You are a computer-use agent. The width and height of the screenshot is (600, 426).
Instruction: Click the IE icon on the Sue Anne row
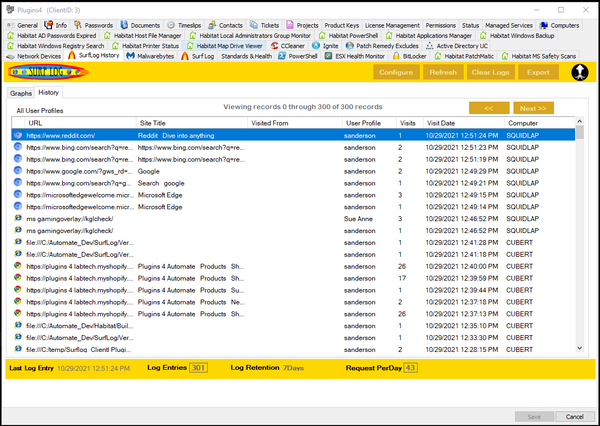pos(18,218)
